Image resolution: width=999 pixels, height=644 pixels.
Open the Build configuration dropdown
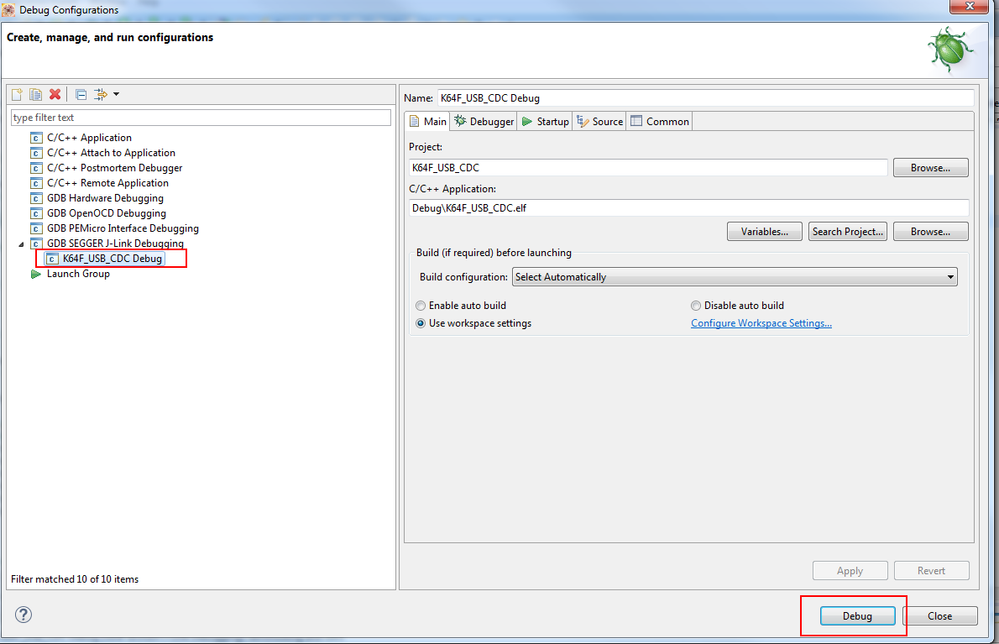click(735, 277)
